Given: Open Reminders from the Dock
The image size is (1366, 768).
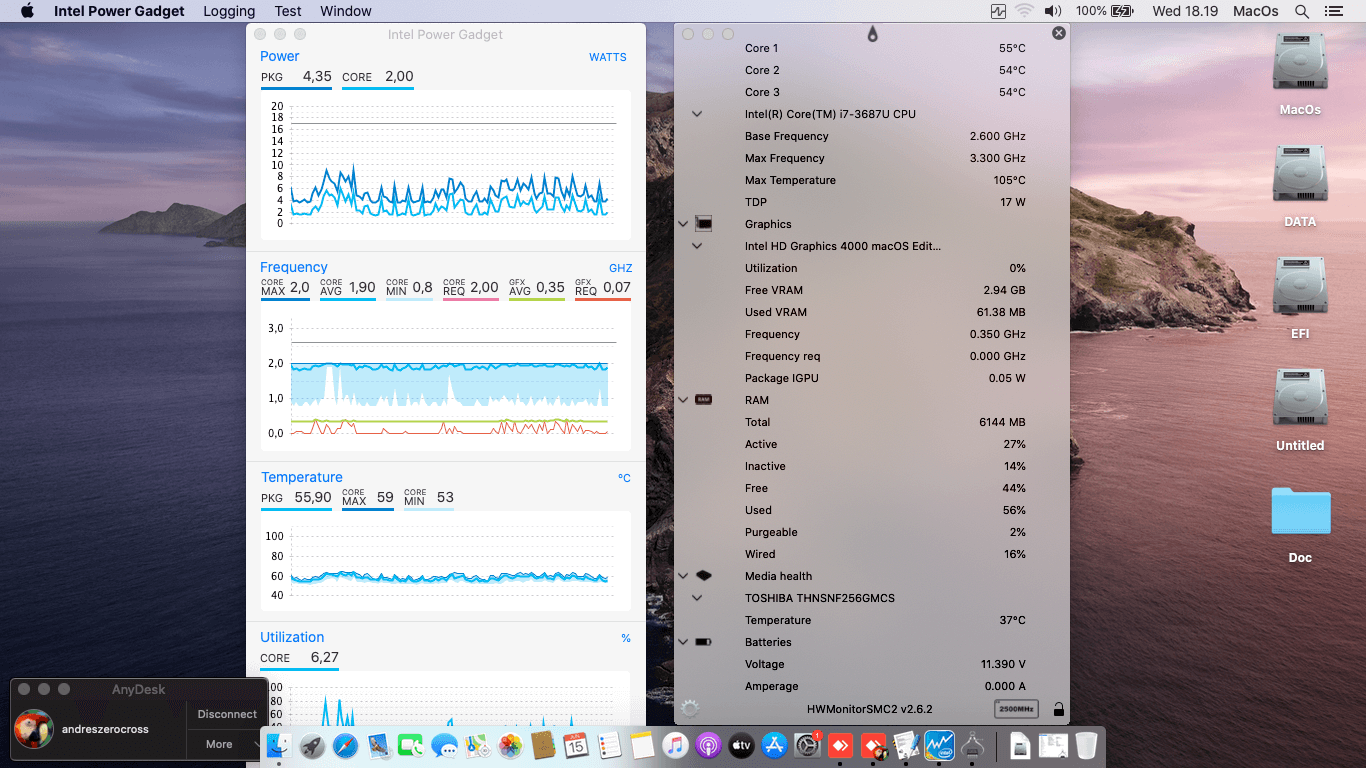Looking at the screenshot, I should coord(609,745).
